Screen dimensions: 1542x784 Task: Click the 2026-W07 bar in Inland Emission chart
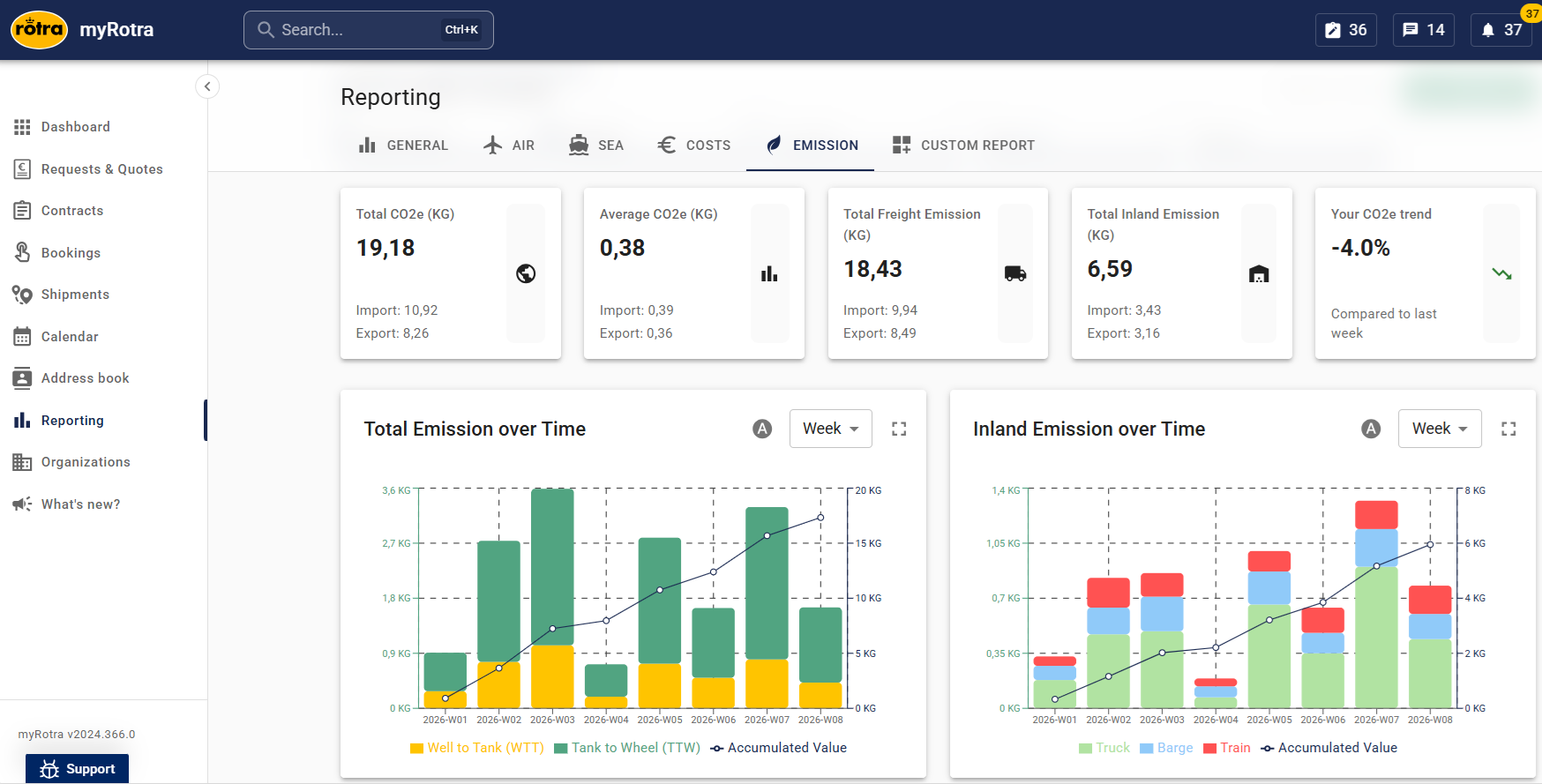tap(1376, 606)
